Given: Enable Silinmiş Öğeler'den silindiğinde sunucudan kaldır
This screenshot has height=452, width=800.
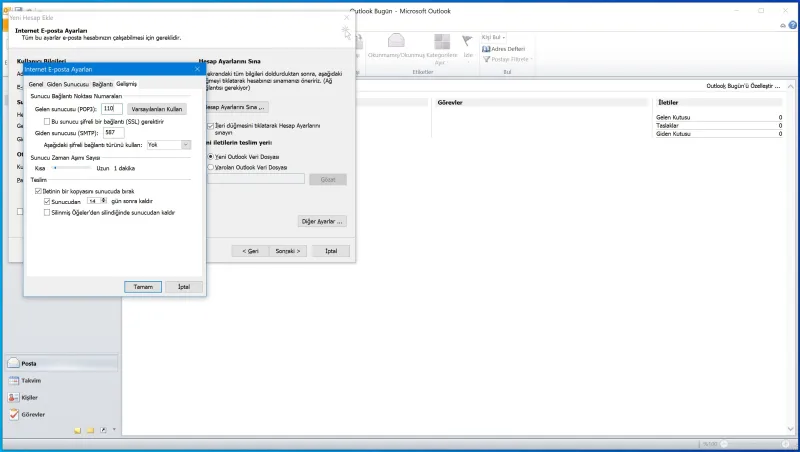Looking at the screenshot, I should 47,213.
